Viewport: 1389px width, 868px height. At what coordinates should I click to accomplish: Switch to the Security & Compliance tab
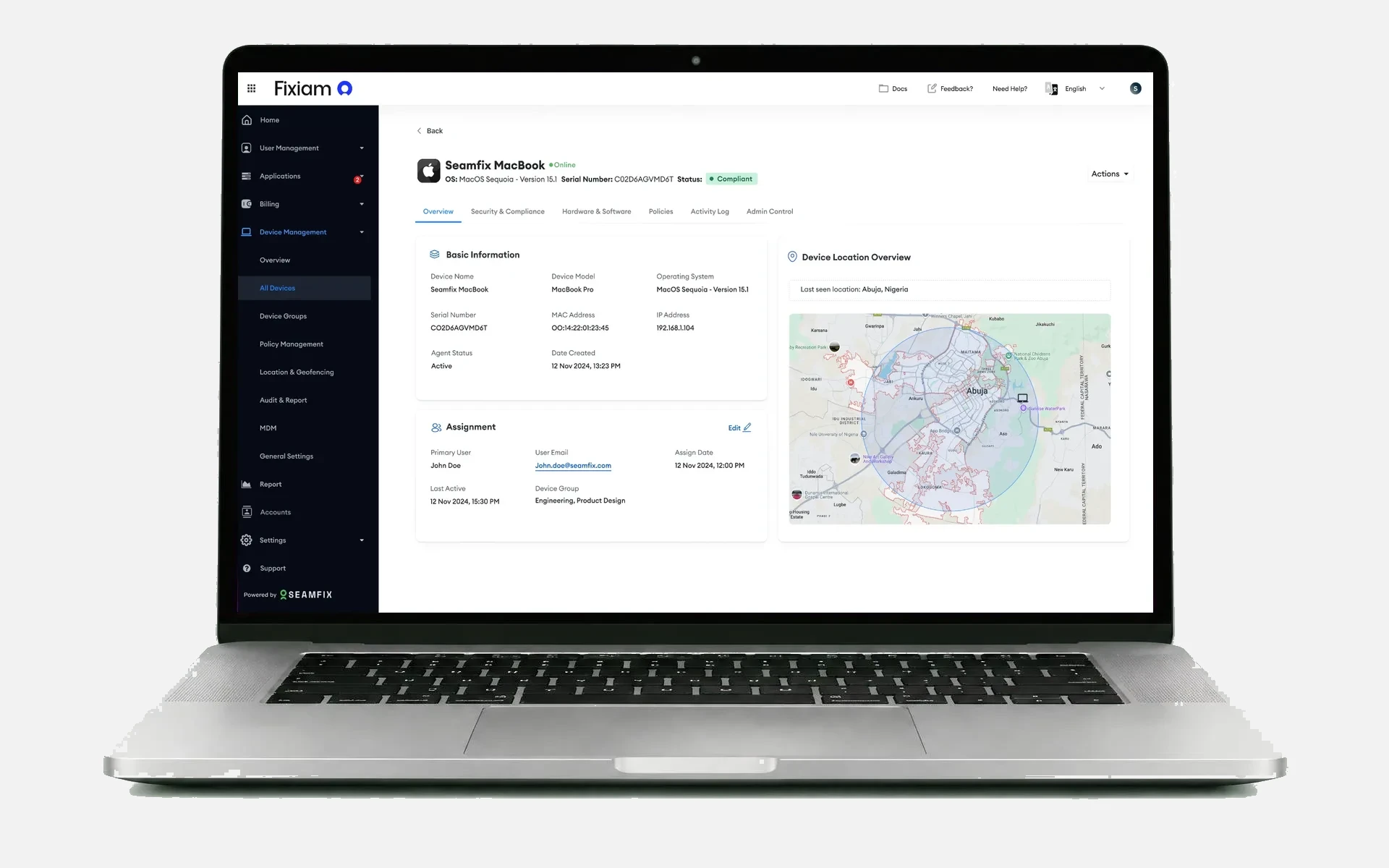[507, 211]
